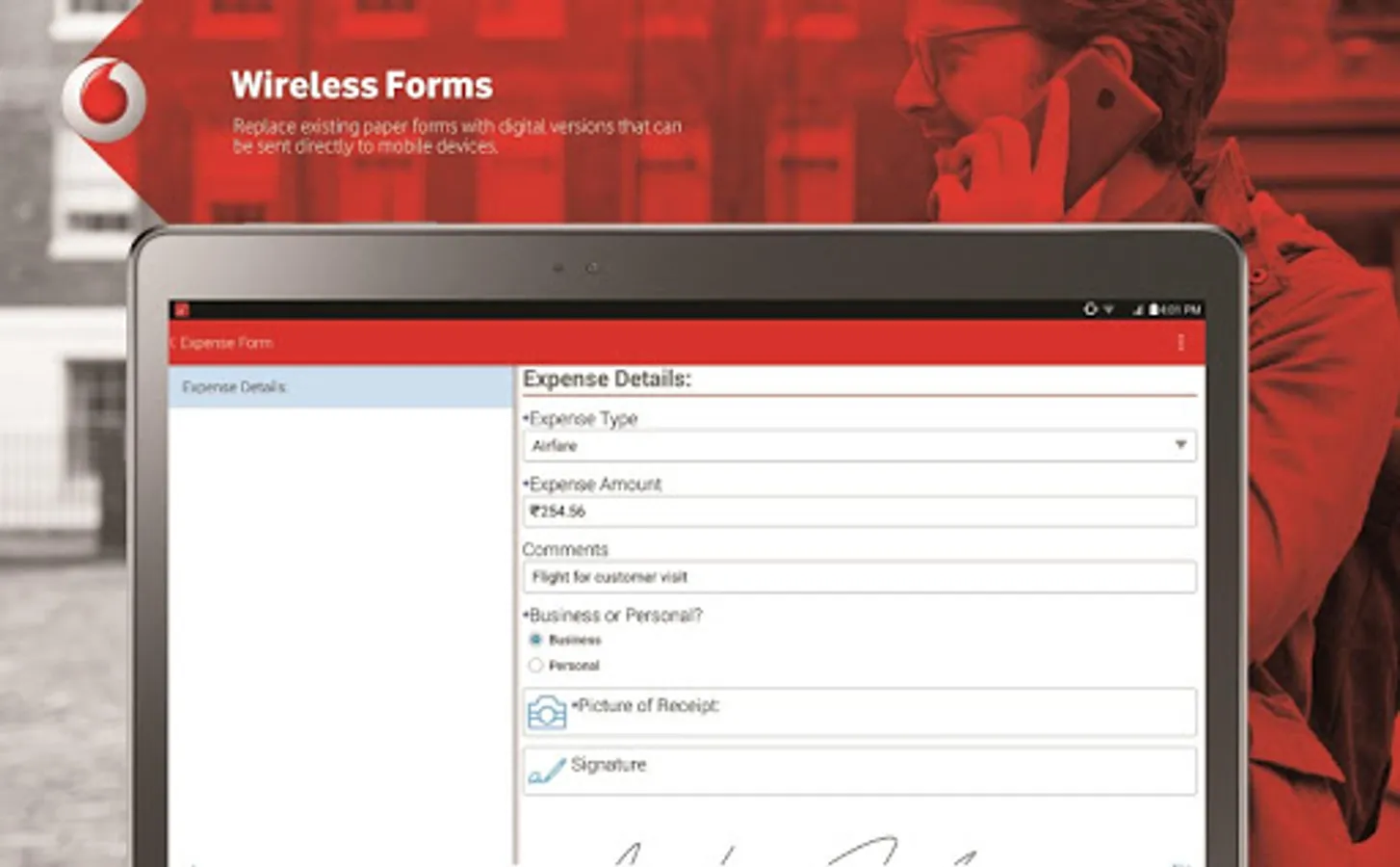Select the Business radio button
The image size is (1400, 867).
point(535,640)
